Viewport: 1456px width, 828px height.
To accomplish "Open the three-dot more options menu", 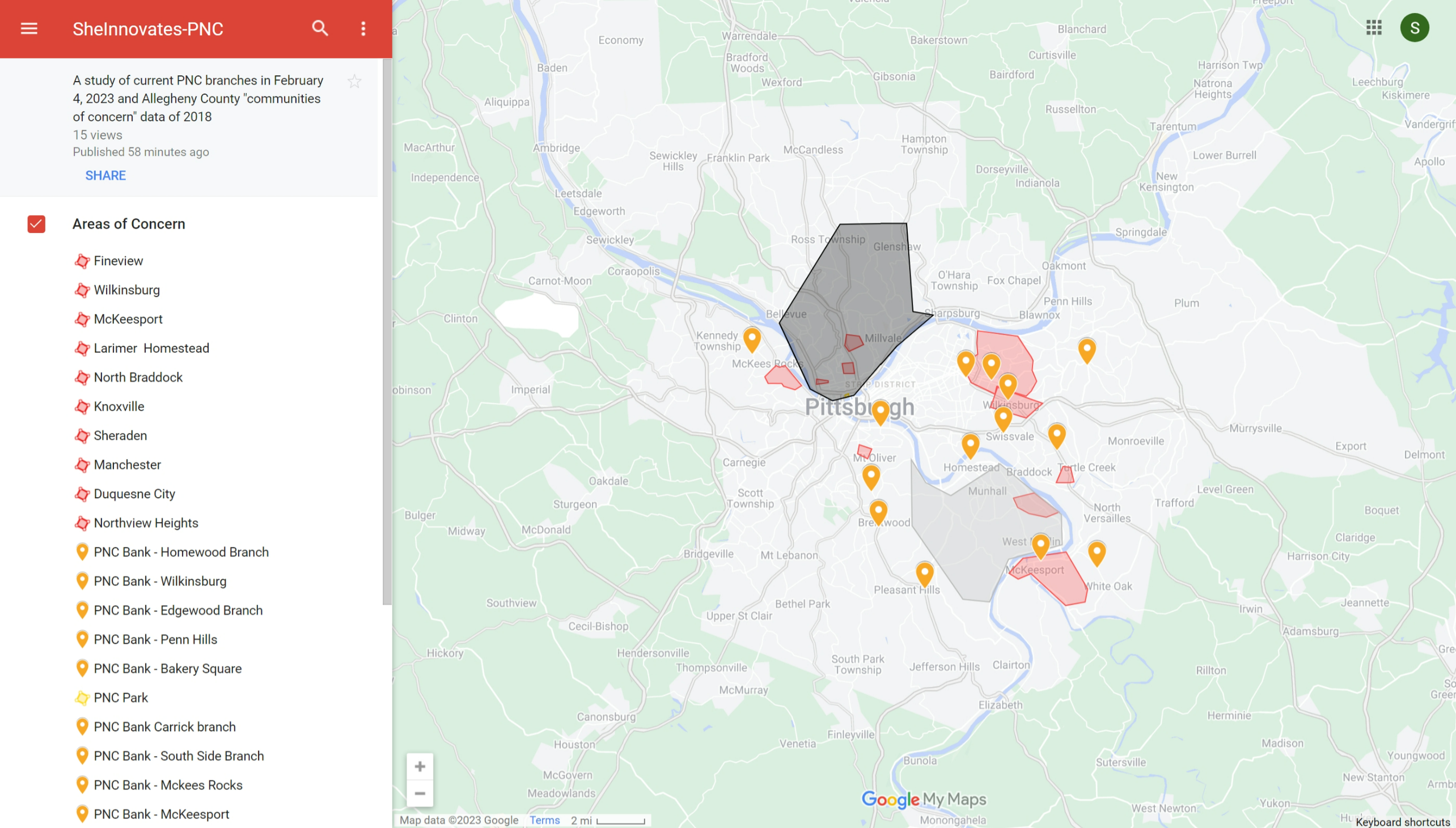I will point(363,28).
